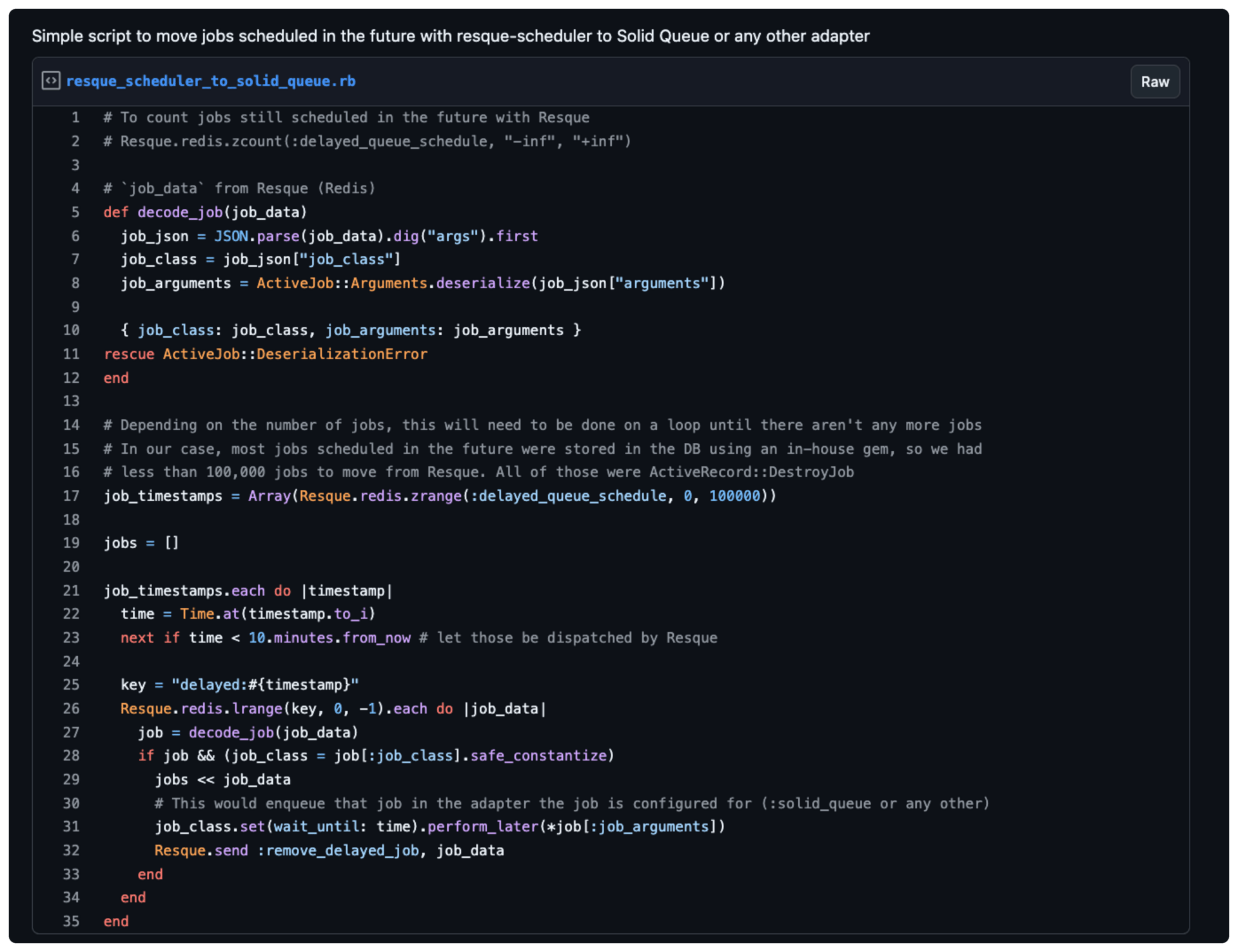Click 'job_class = job_json["job_class"]' line

[x=261, y=260]
